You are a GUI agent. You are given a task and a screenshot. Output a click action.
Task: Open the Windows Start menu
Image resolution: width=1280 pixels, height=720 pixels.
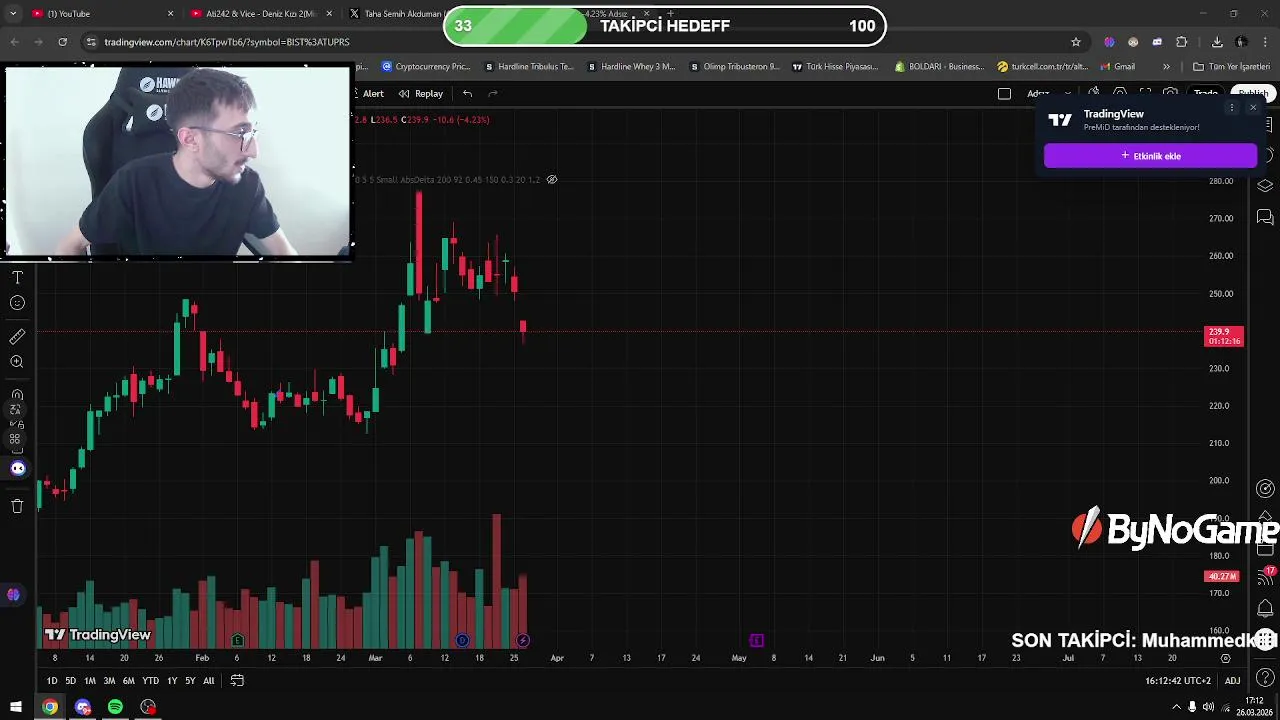pyautogui.click(x=16, y=707)
